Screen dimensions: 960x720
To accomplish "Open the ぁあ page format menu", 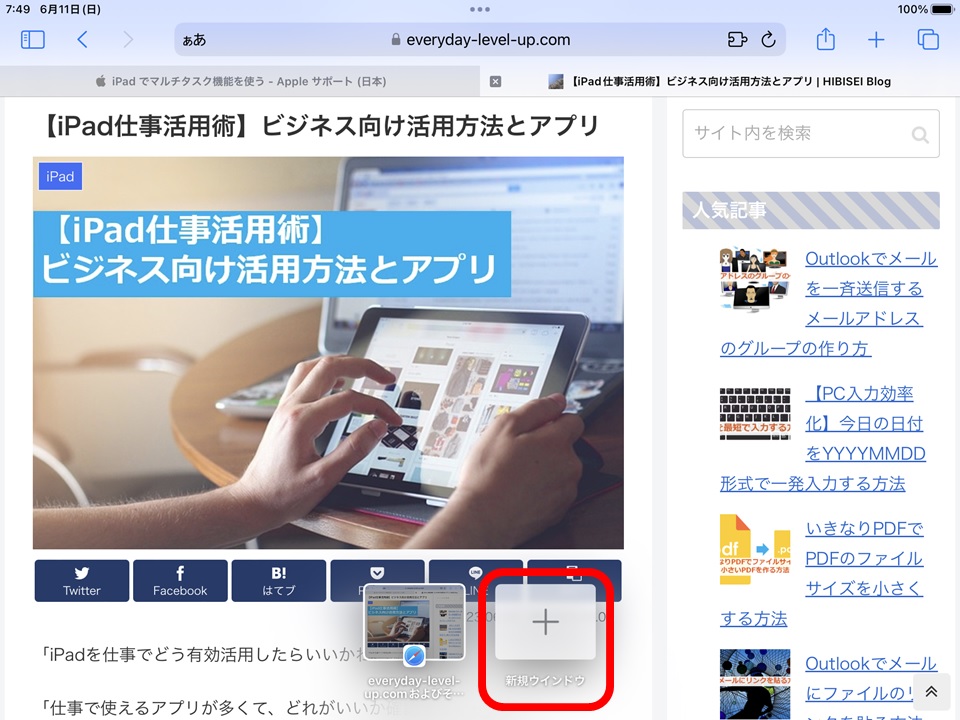I will point(194,40).
